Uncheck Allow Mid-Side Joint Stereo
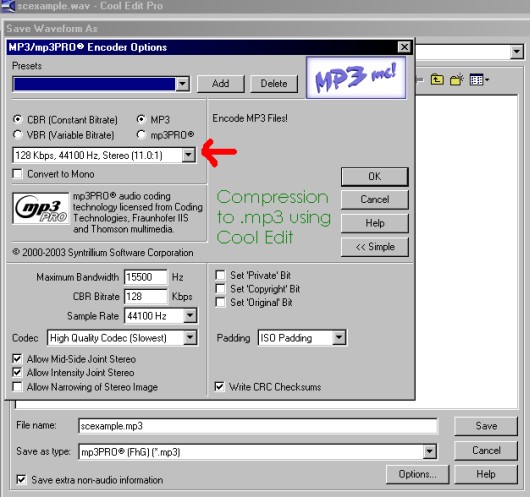Image resolution: width=530 pixels, height=497 pixels. coord(17,358)
